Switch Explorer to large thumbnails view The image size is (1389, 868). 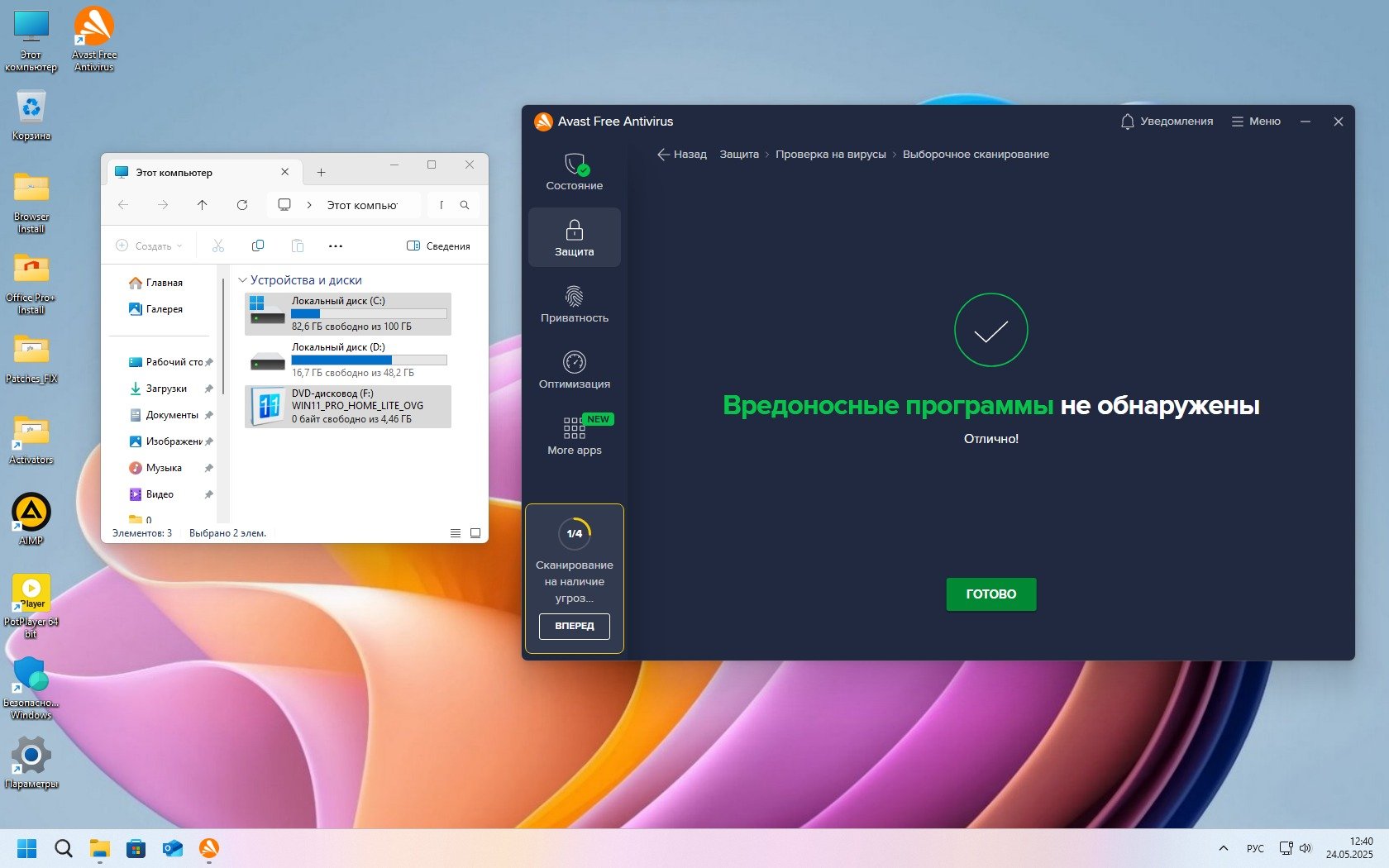[x=475, y=533]
